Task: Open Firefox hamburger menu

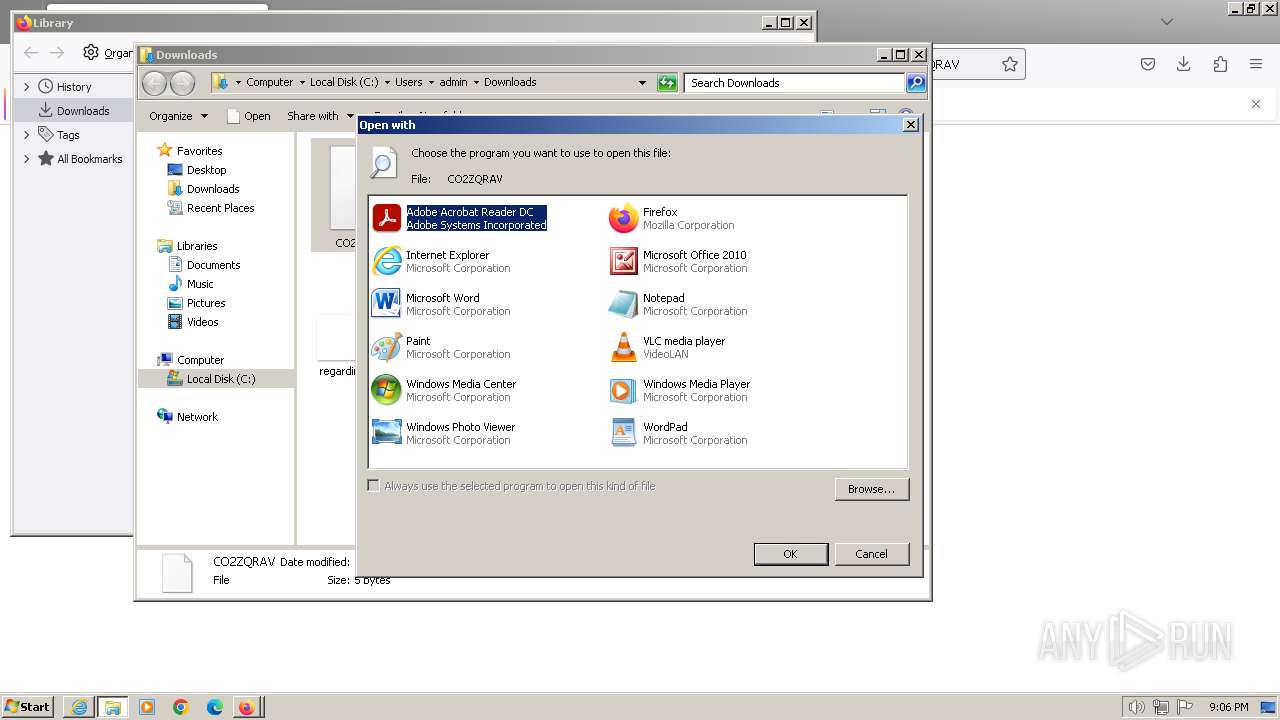Action: coord(1256,64)
